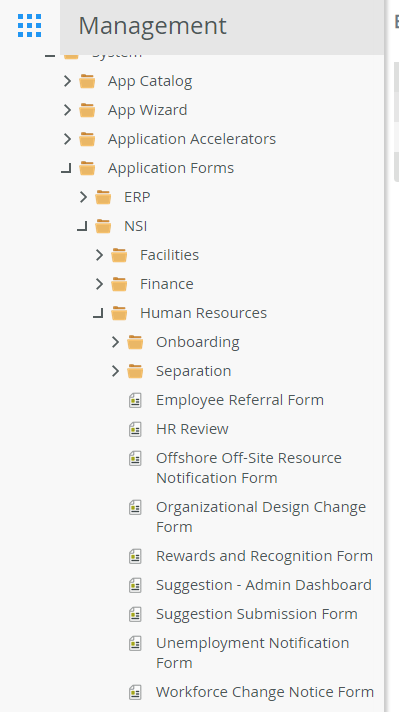This screenshot has height=712, width=399.
Task: Expand the Onboarding node
Action: tap(115, 342)
